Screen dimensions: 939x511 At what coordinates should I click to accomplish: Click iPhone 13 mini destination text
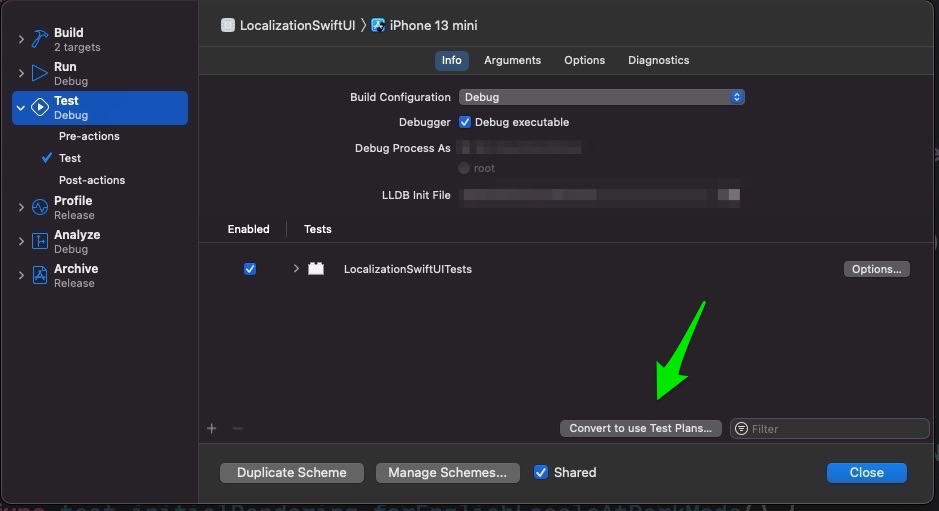pyautogui.click(x=434, y=25)
